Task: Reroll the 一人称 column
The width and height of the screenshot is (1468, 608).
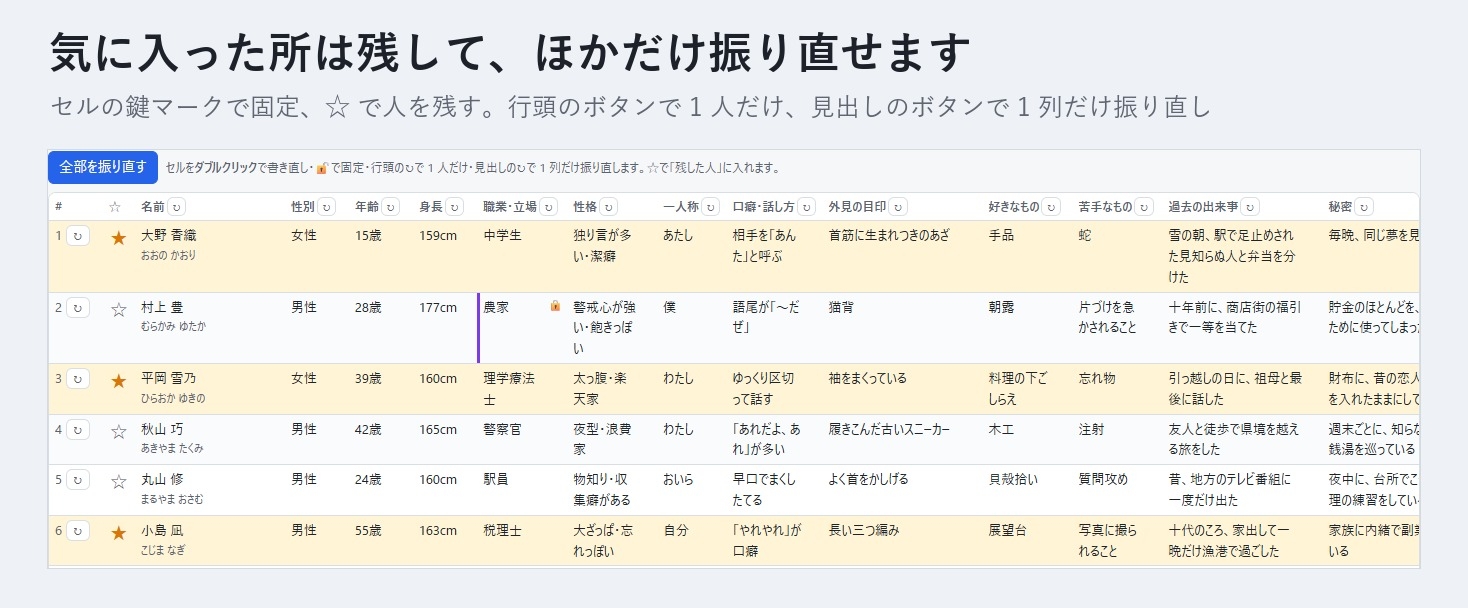Action: (x=710, y=207)
